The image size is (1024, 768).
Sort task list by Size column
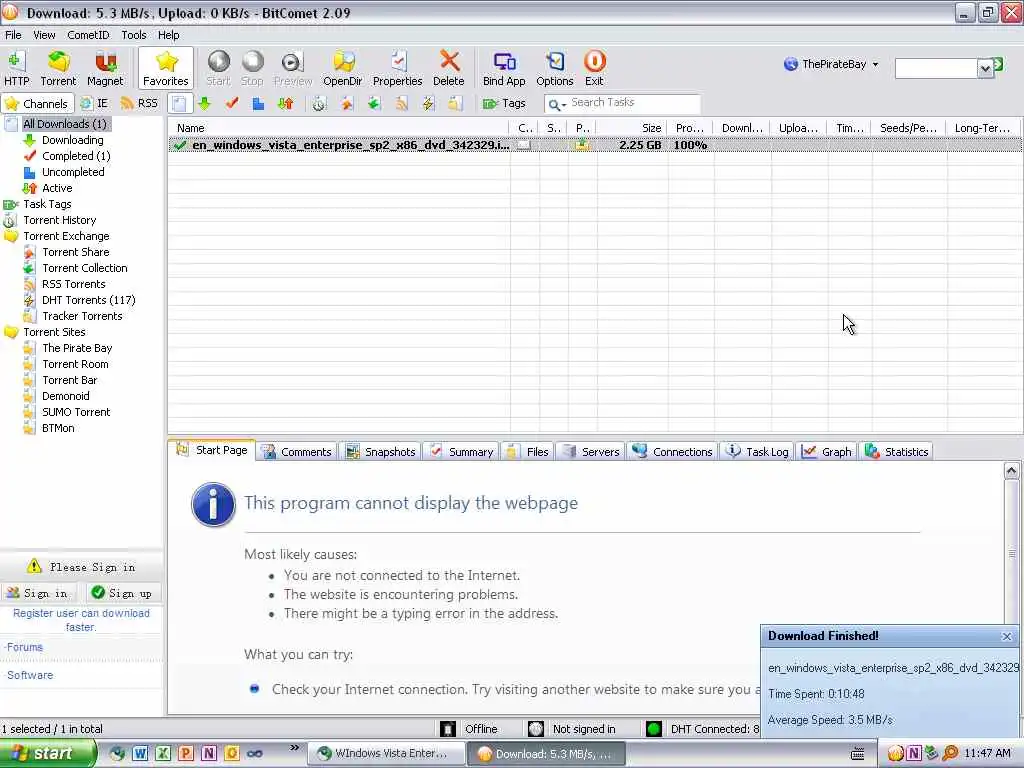(x=632, y=128)
